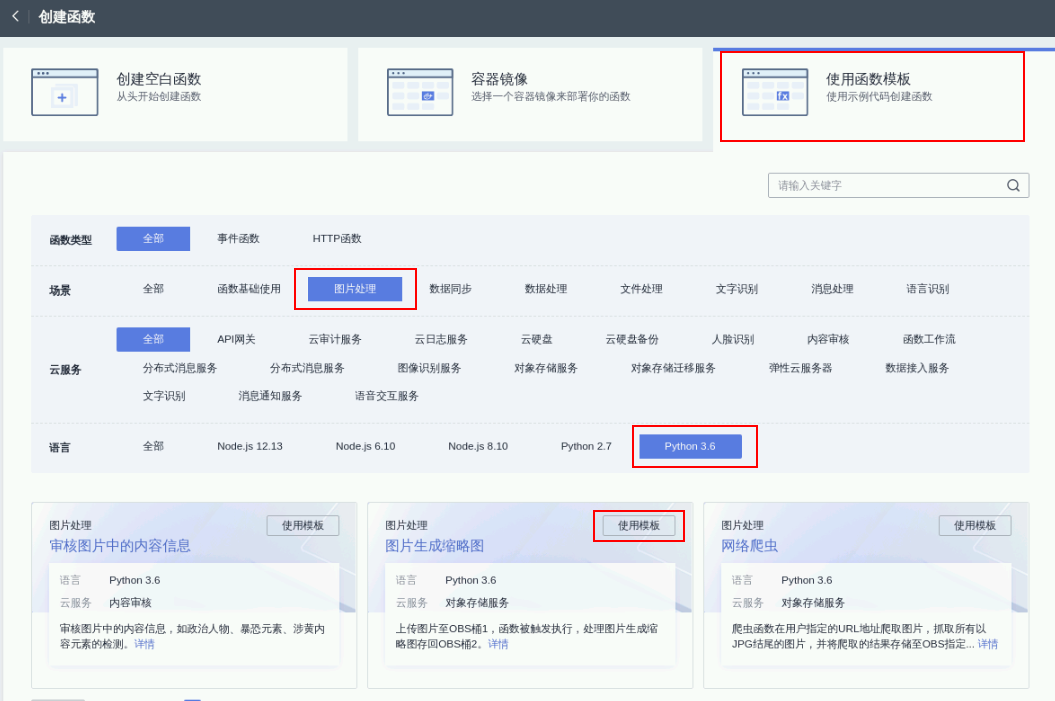
Task: Click the search magnifier icon
Action: tap(1013, 186)
